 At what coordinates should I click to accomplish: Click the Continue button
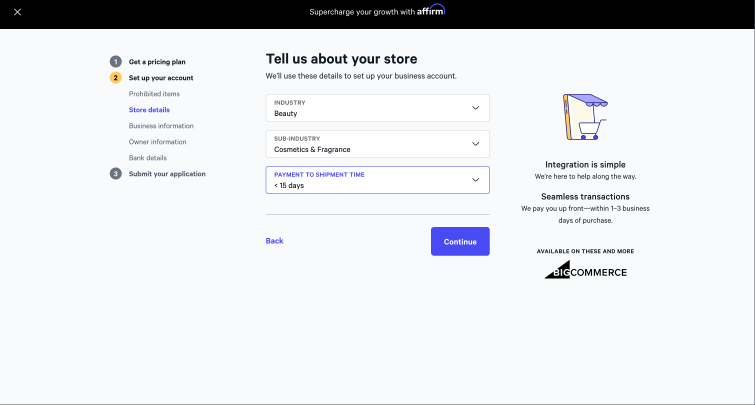(x=460, y=241)
